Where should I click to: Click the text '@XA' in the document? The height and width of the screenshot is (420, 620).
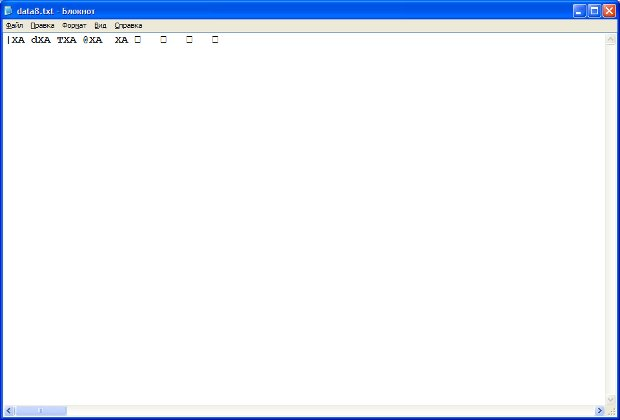(x=93, y=40)
